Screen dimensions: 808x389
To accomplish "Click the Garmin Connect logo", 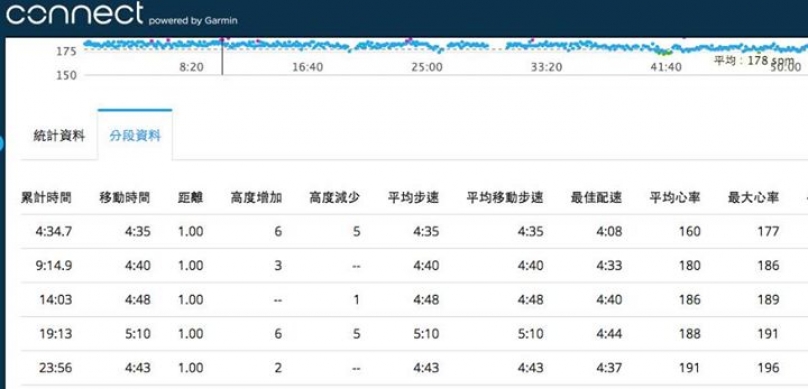I will tap(122, 14).
